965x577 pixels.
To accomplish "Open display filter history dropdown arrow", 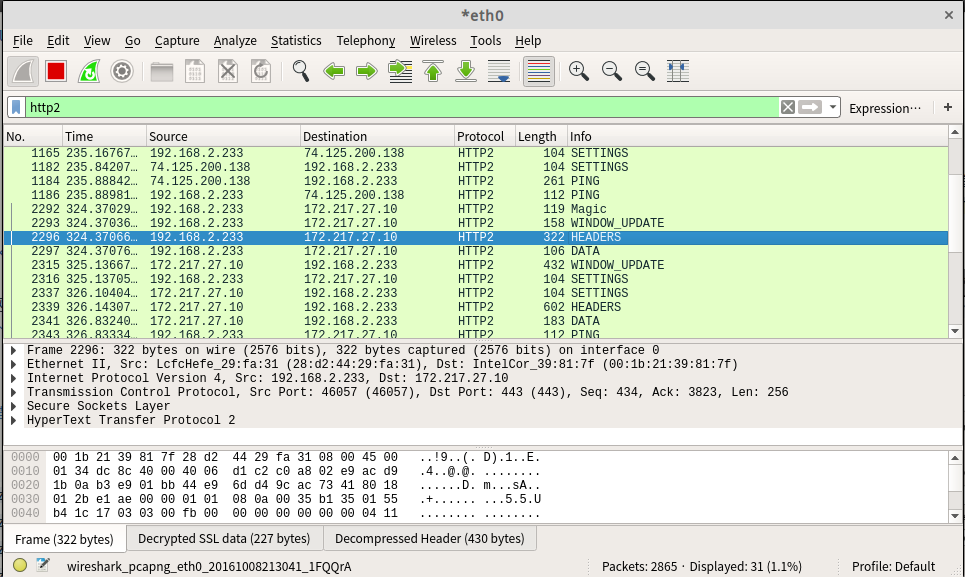I will pyautogui.click(x=833, y=107).
